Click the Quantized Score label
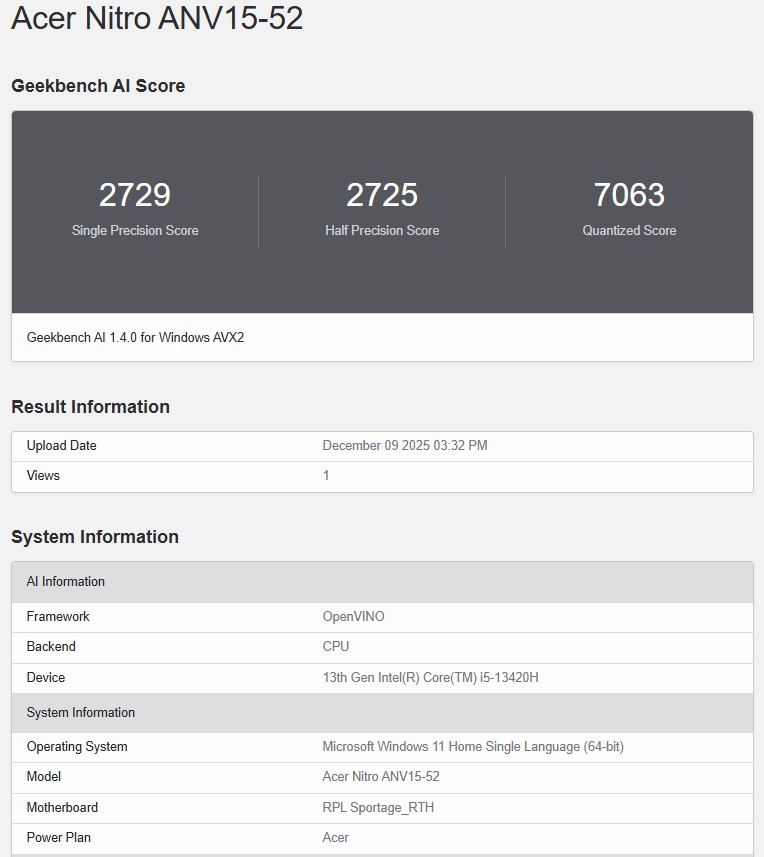The width and height of the screenshot is (764, 857). pos(629,230)
